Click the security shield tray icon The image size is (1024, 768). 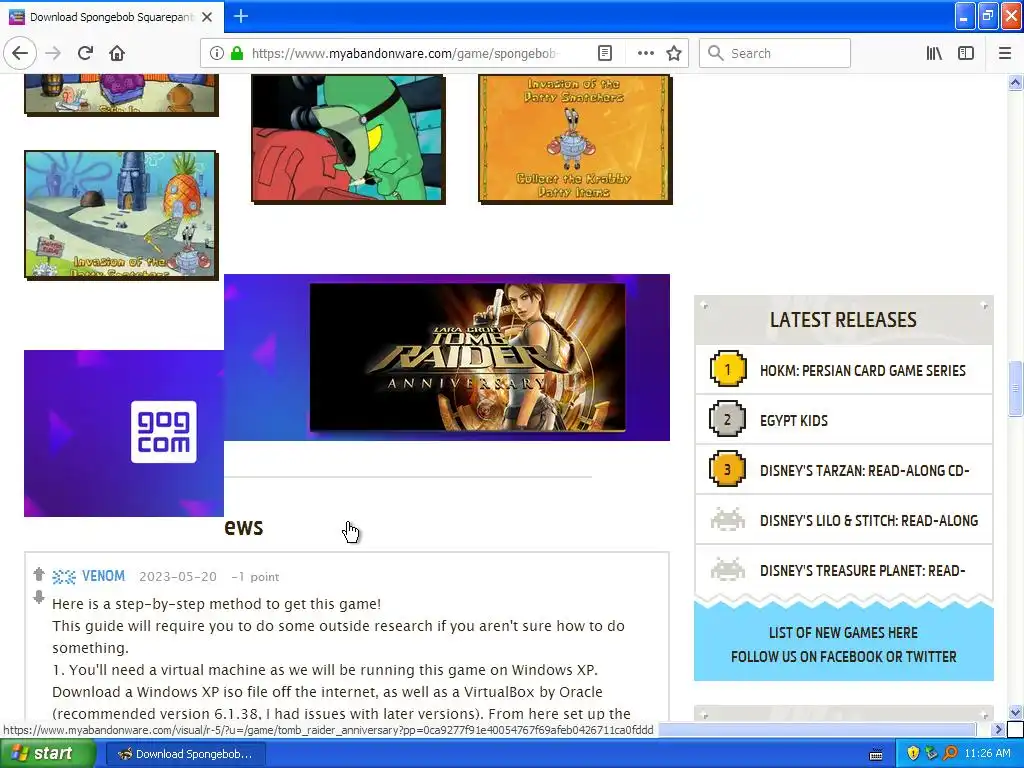click(x=912, y=754)
